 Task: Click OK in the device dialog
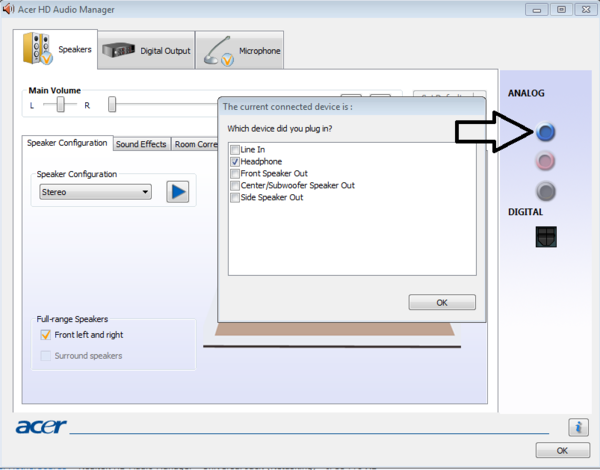click(442, 302)
